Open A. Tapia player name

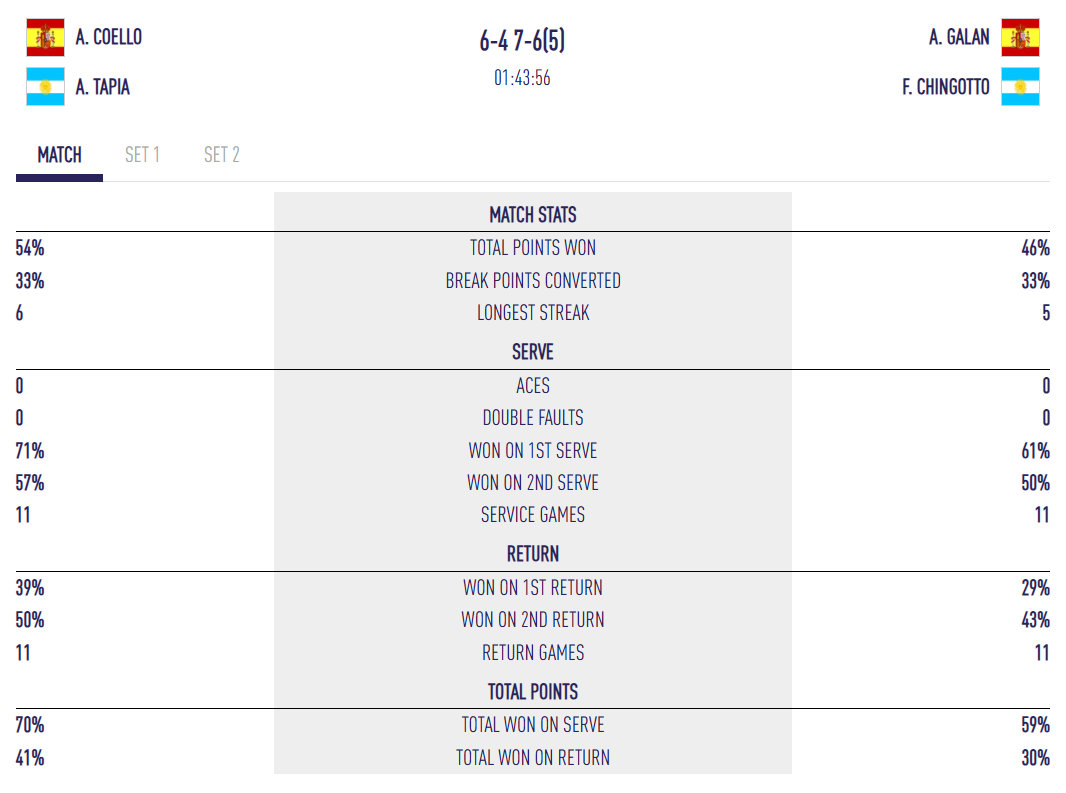click(103, 87)
